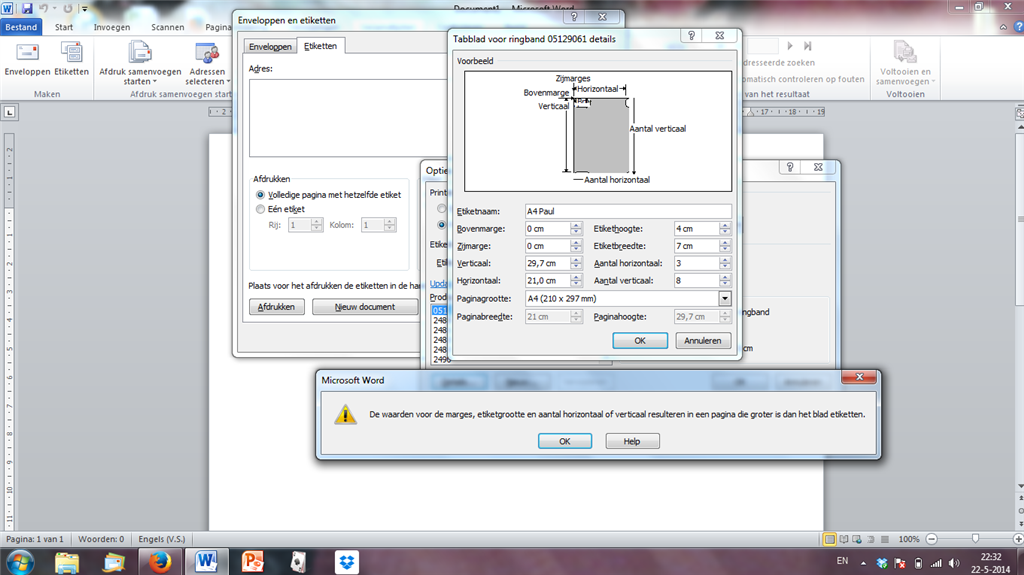Select the Eén etiket radio option
This screenshot has height=575, width=1024.
point(281,209)
